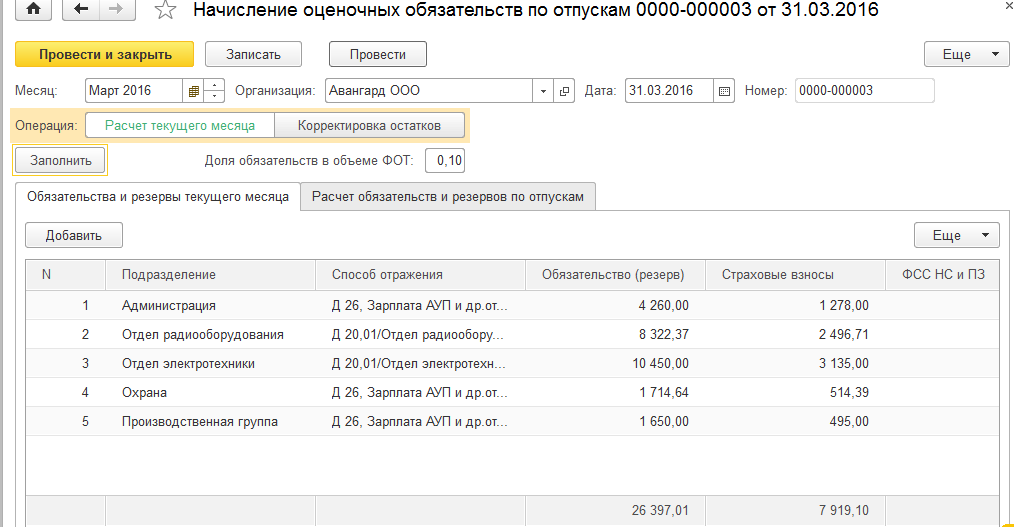Click the home icon button
The image size is (1014, 527).
coord(34,11)
